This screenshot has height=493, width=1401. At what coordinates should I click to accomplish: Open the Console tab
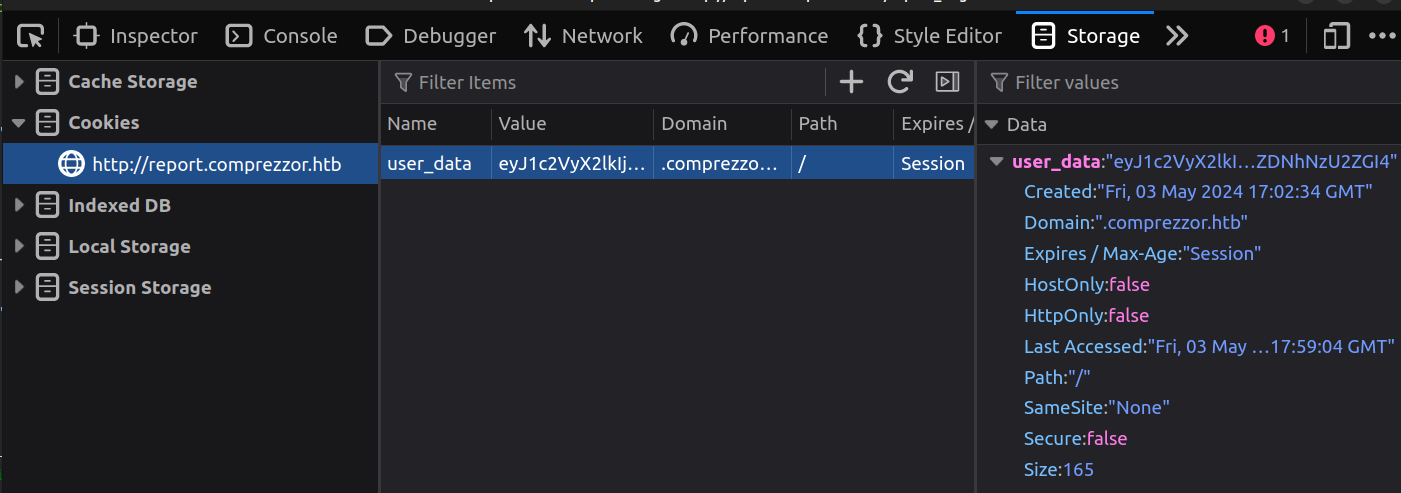tap(282, 36)
